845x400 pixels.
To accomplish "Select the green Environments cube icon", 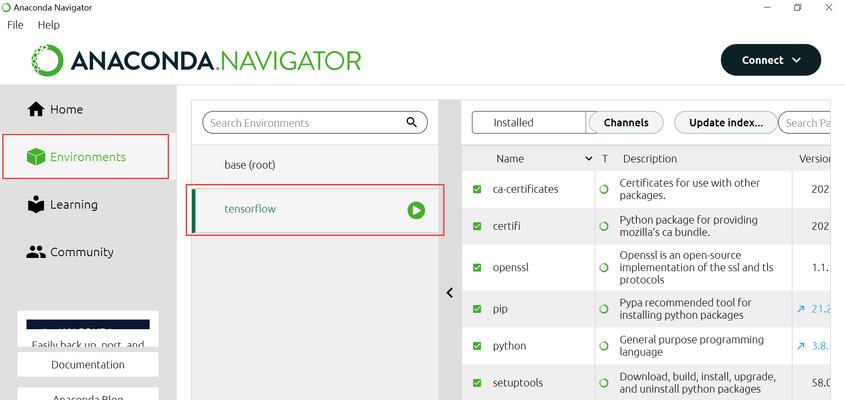I will 36,157.
